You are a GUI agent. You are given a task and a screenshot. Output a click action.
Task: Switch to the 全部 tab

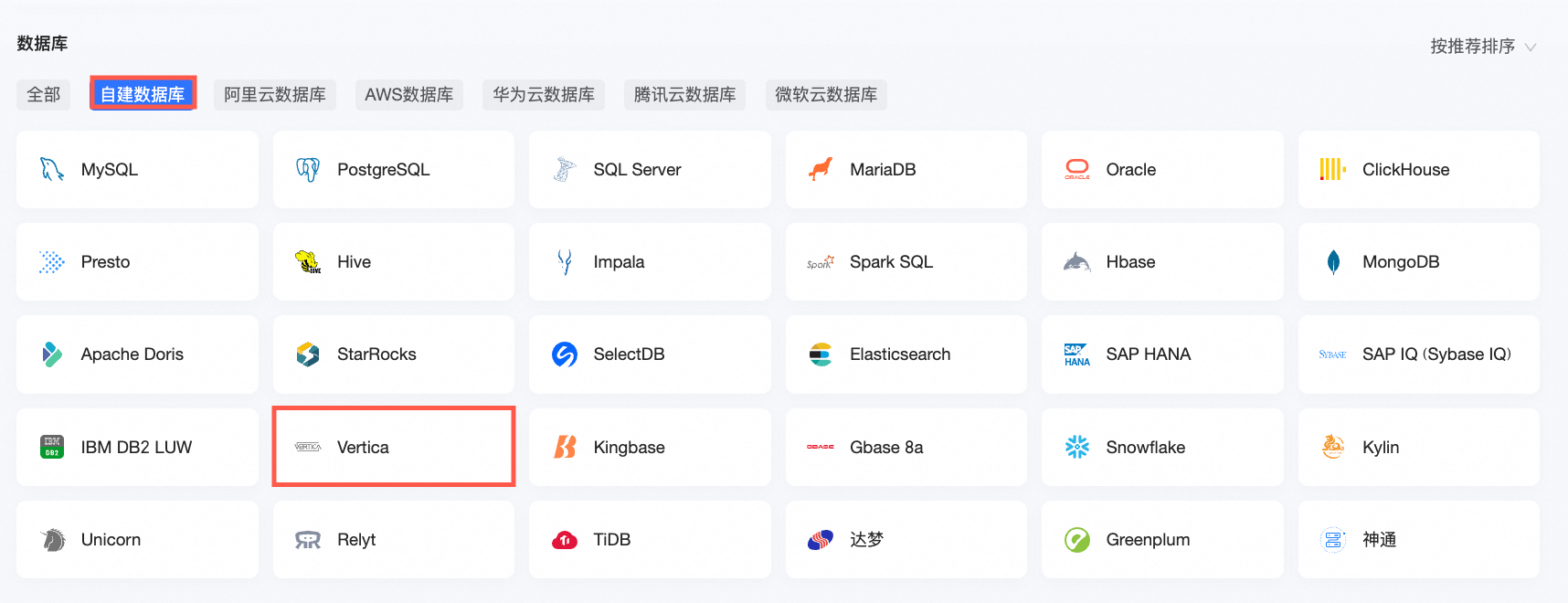[44, 94]
